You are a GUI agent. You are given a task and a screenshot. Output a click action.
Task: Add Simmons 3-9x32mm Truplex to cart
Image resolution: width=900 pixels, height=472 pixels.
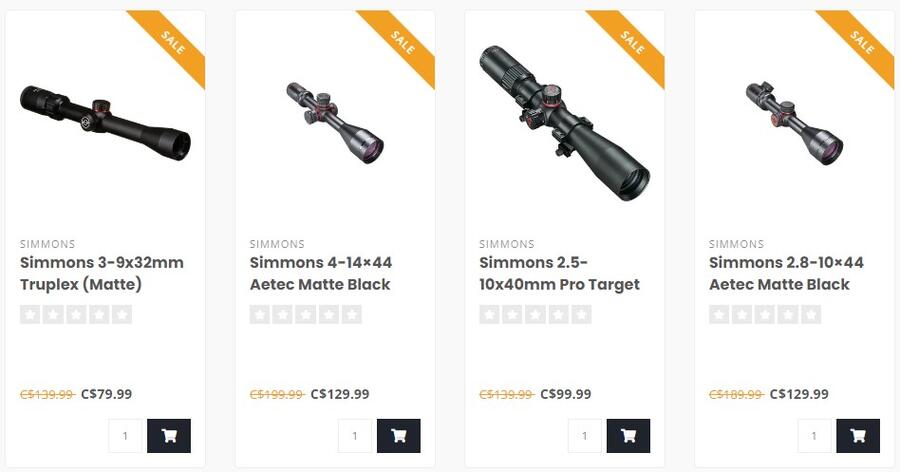pyautogui.click(x=169, y=436)
